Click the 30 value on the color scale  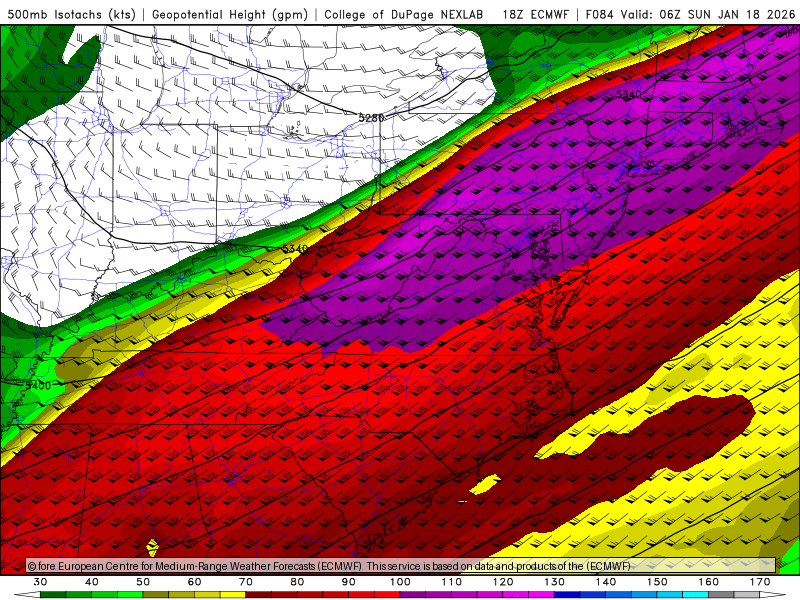[40, 582]
